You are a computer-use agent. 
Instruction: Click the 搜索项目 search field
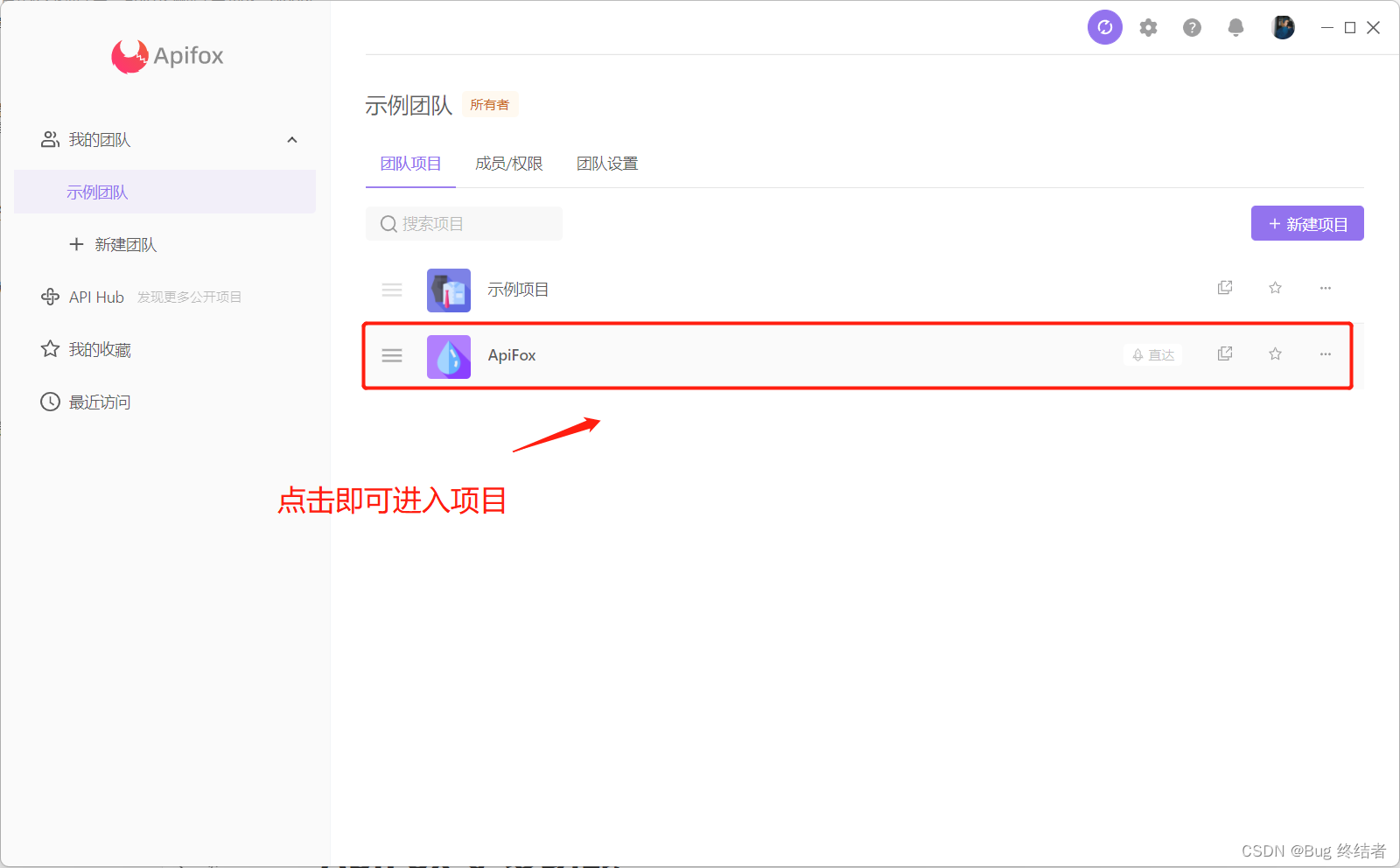[464, 224]
